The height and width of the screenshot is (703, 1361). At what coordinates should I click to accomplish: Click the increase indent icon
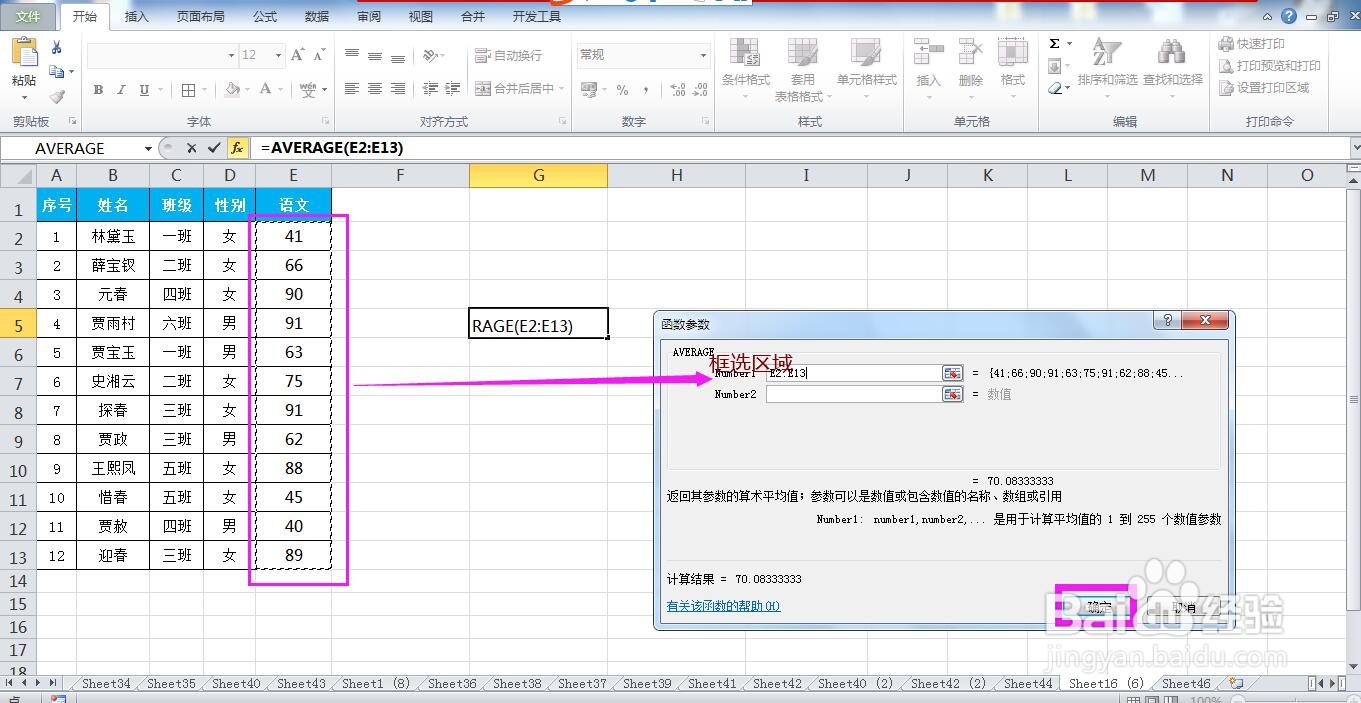point(452,89)
